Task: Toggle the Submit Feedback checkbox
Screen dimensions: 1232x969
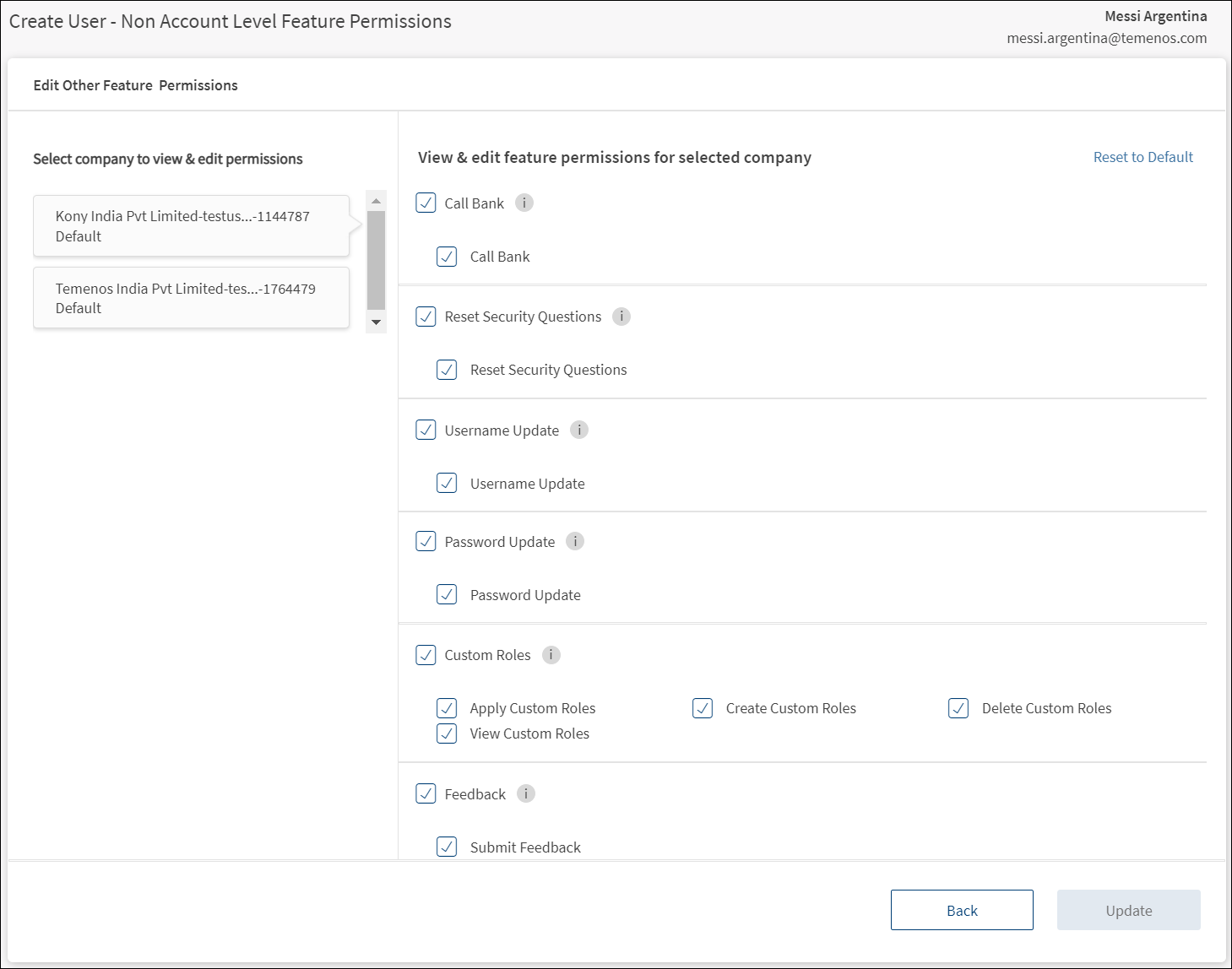Action: tap(447, 847)
